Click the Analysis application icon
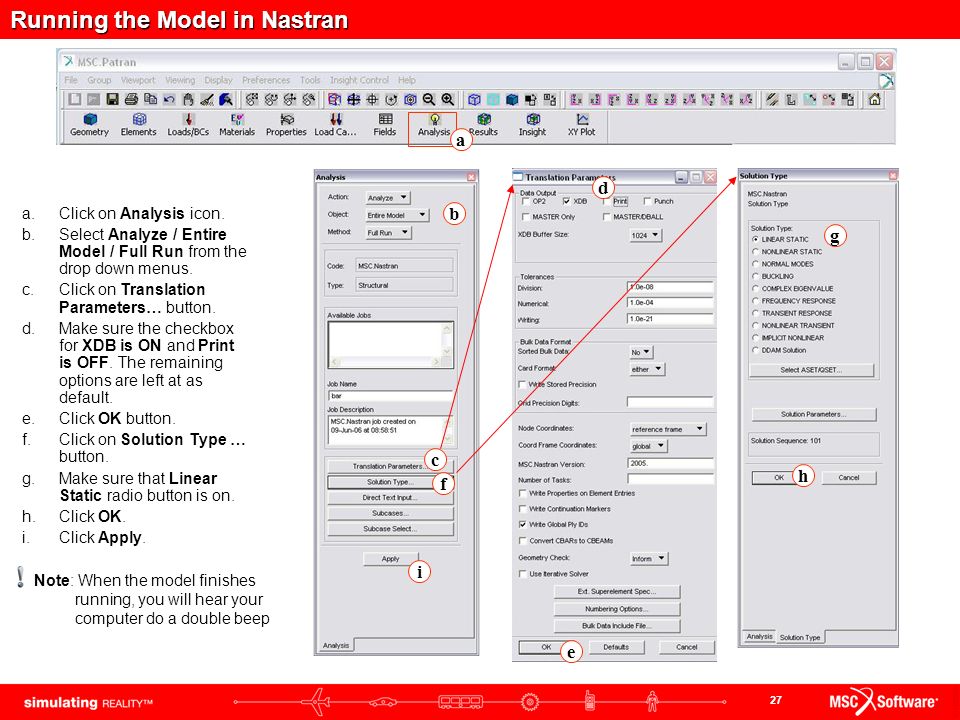The height and width of the screenshot is (720, 960). pos(433,125)
